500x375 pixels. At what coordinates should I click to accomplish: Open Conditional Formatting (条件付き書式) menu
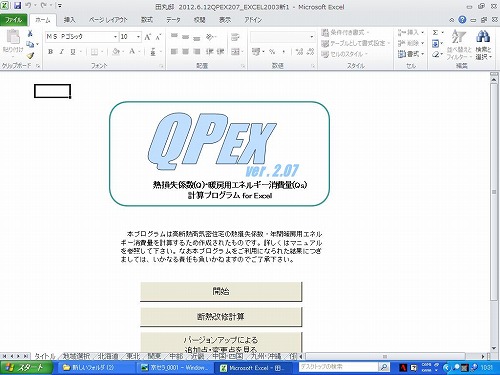click(345, 33)
